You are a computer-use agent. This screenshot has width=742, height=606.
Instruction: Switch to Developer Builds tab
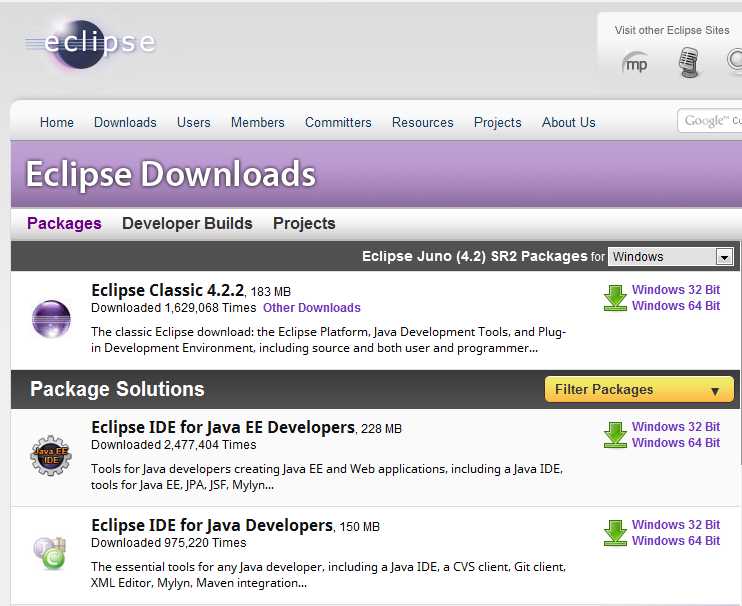(187, 223)
